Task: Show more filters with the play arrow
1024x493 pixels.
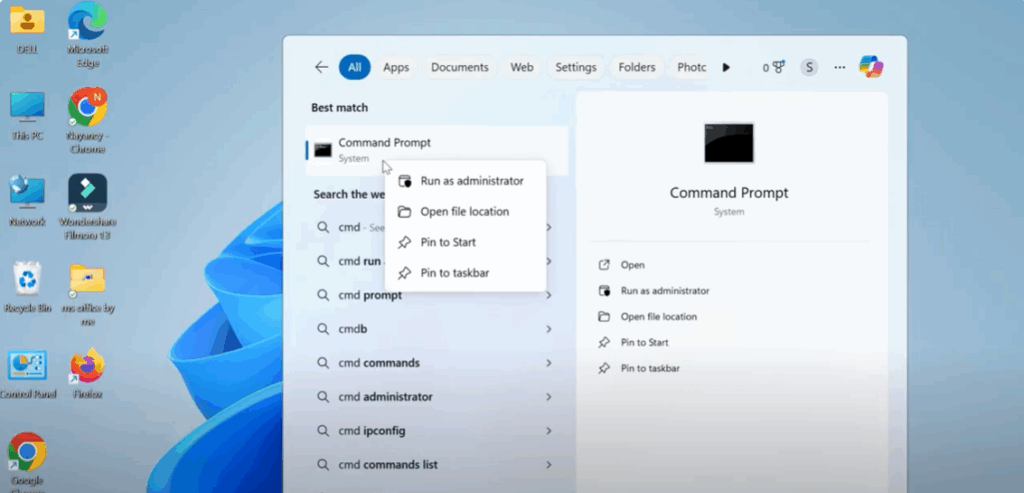Action: click(726, 67)
